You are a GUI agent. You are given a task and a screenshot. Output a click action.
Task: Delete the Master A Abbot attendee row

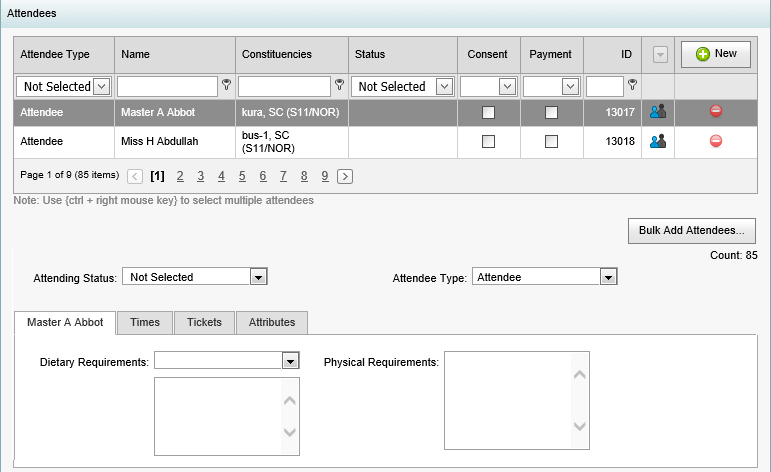[x=716, y=111]
